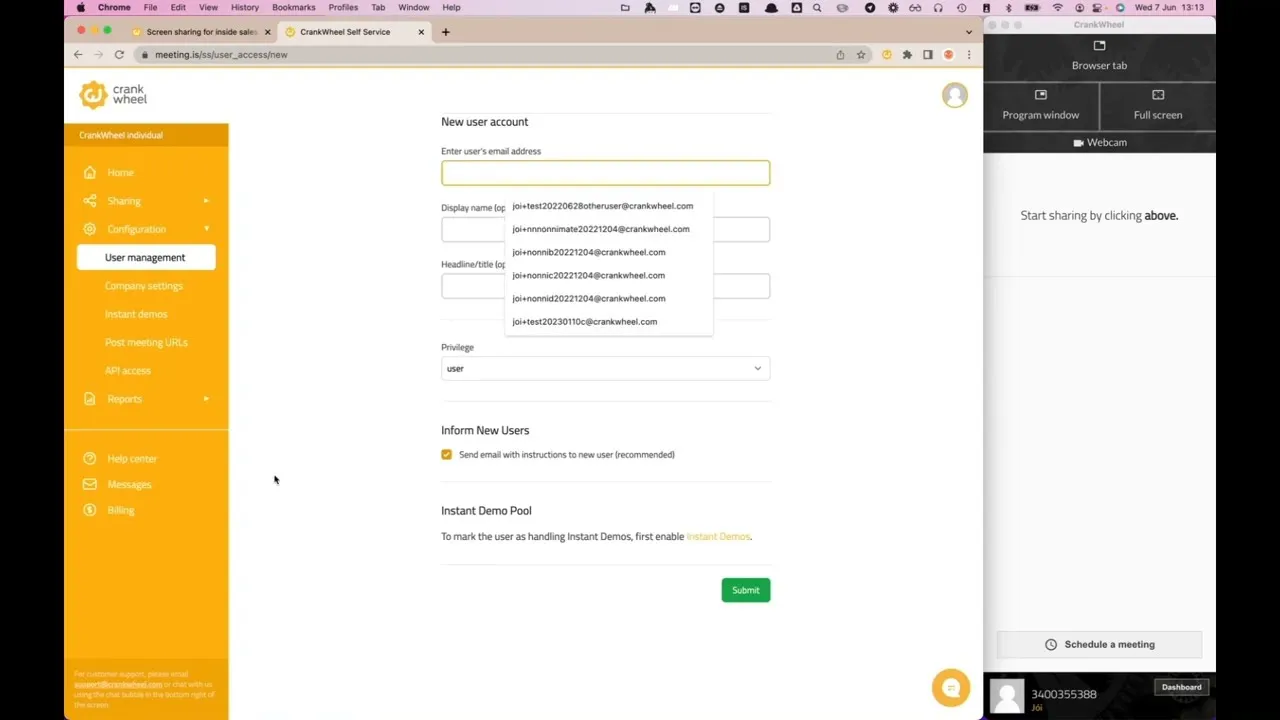Click the green Submit button

click(745, 590)
